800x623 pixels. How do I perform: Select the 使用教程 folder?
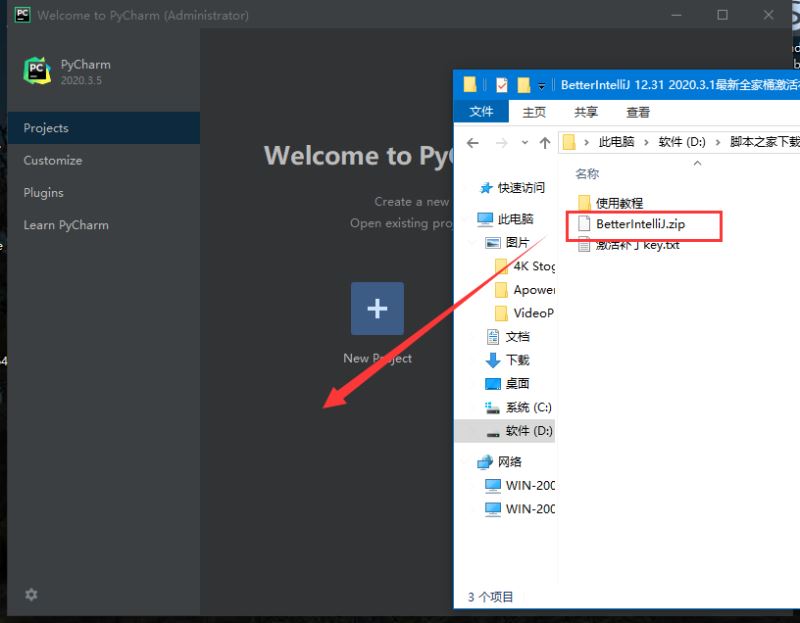click(619, 203)
